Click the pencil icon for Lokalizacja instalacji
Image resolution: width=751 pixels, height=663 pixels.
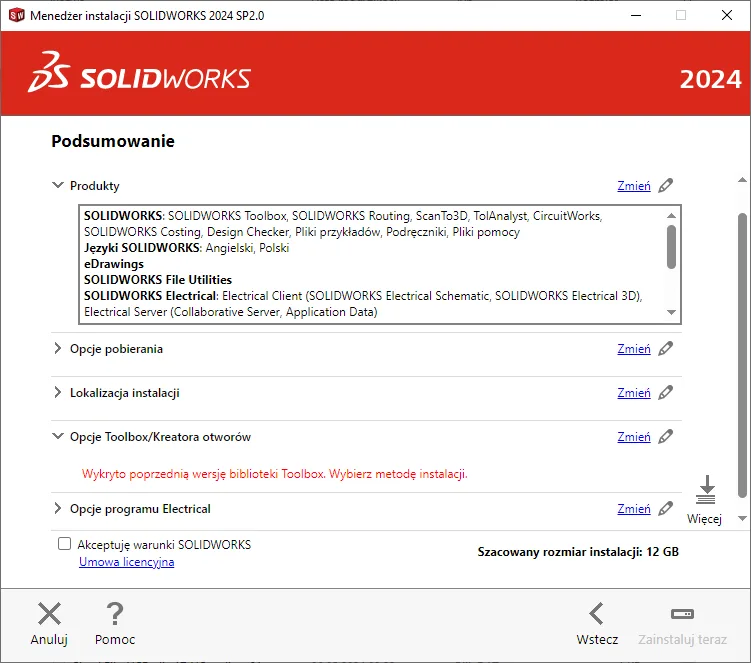tap(665, 393)
